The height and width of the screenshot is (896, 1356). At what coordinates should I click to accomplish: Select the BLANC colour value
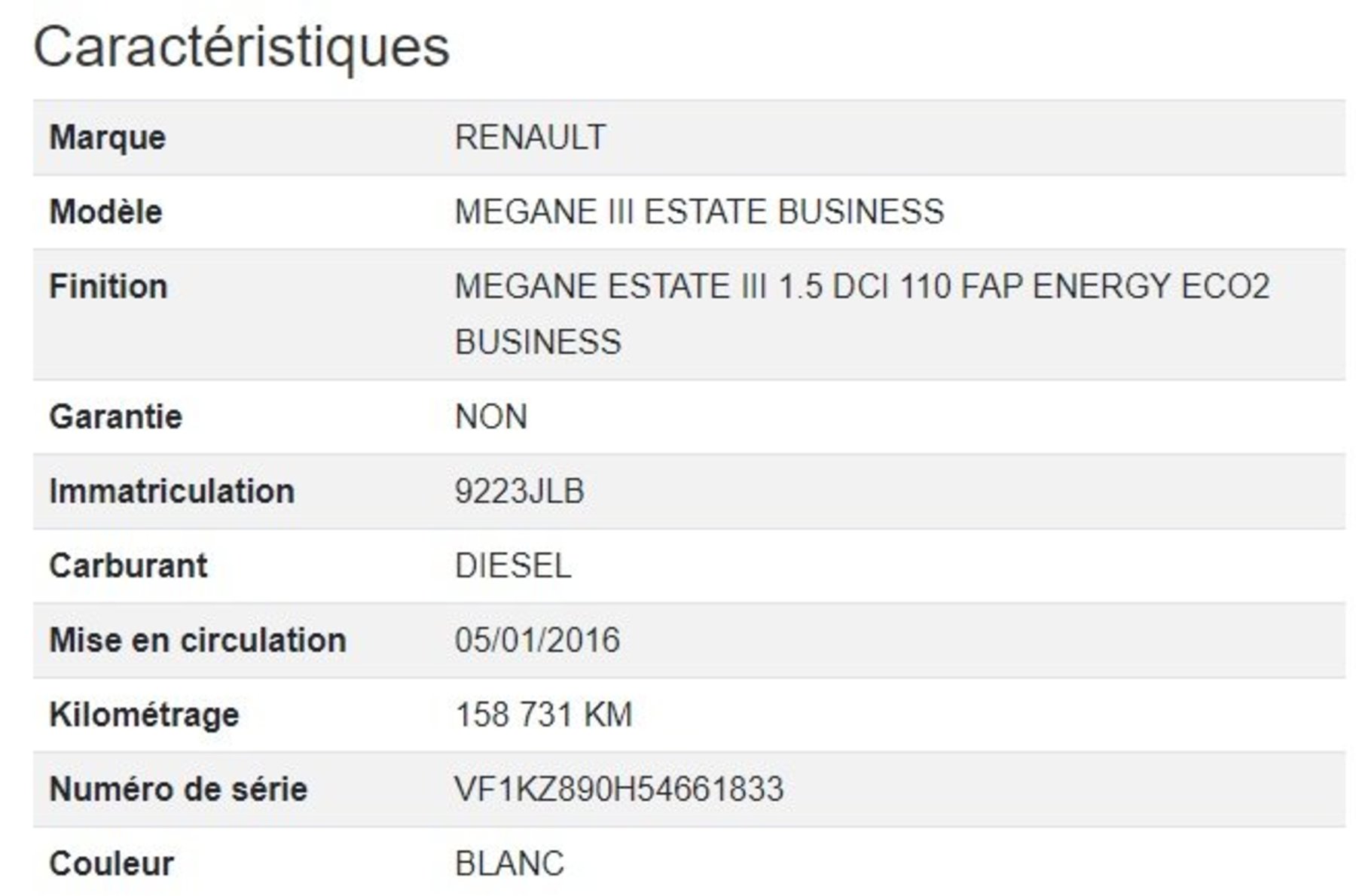tap(509, 864)
